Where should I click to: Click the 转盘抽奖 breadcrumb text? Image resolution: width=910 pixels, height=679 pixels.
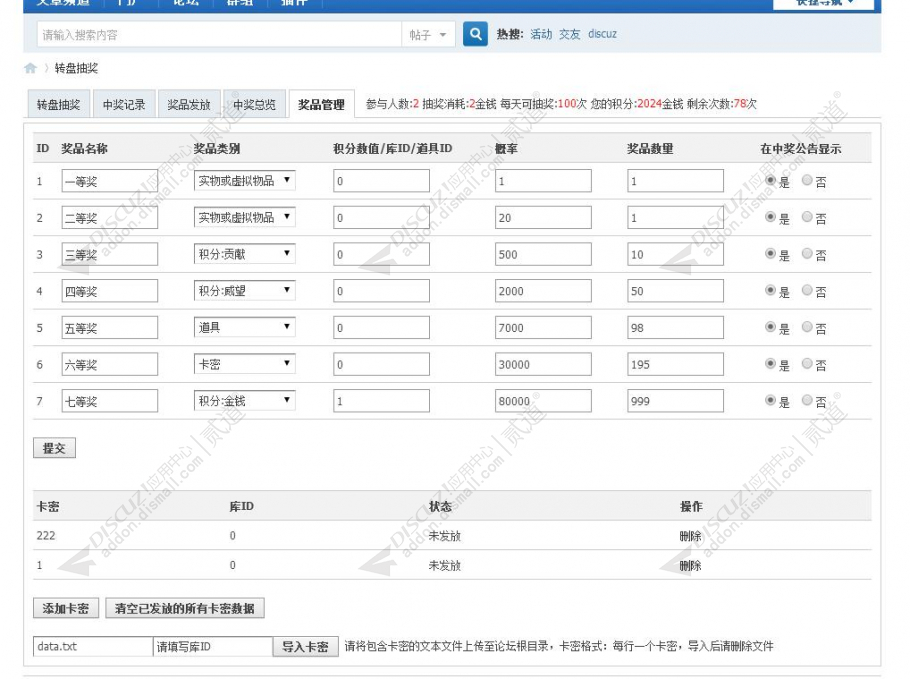click(76, 68)
